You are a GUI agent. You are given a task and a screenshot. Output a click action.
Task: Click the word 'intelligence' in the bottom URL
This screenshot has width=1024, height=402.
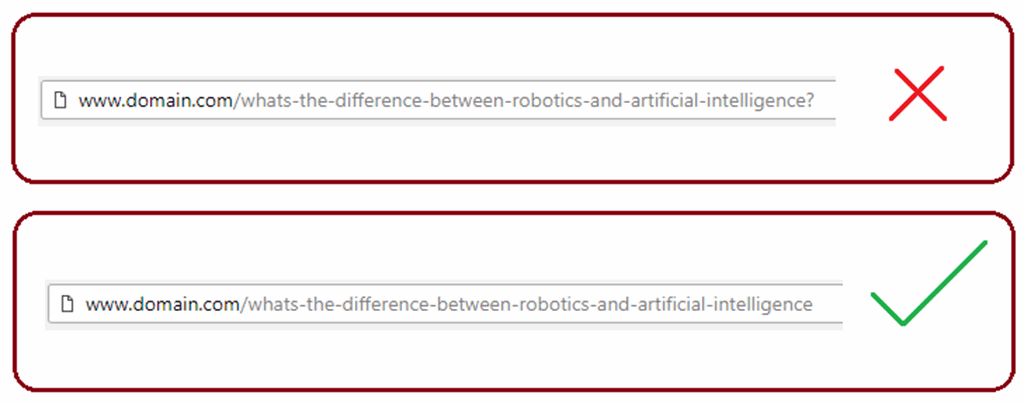click(x=763, y=305)
